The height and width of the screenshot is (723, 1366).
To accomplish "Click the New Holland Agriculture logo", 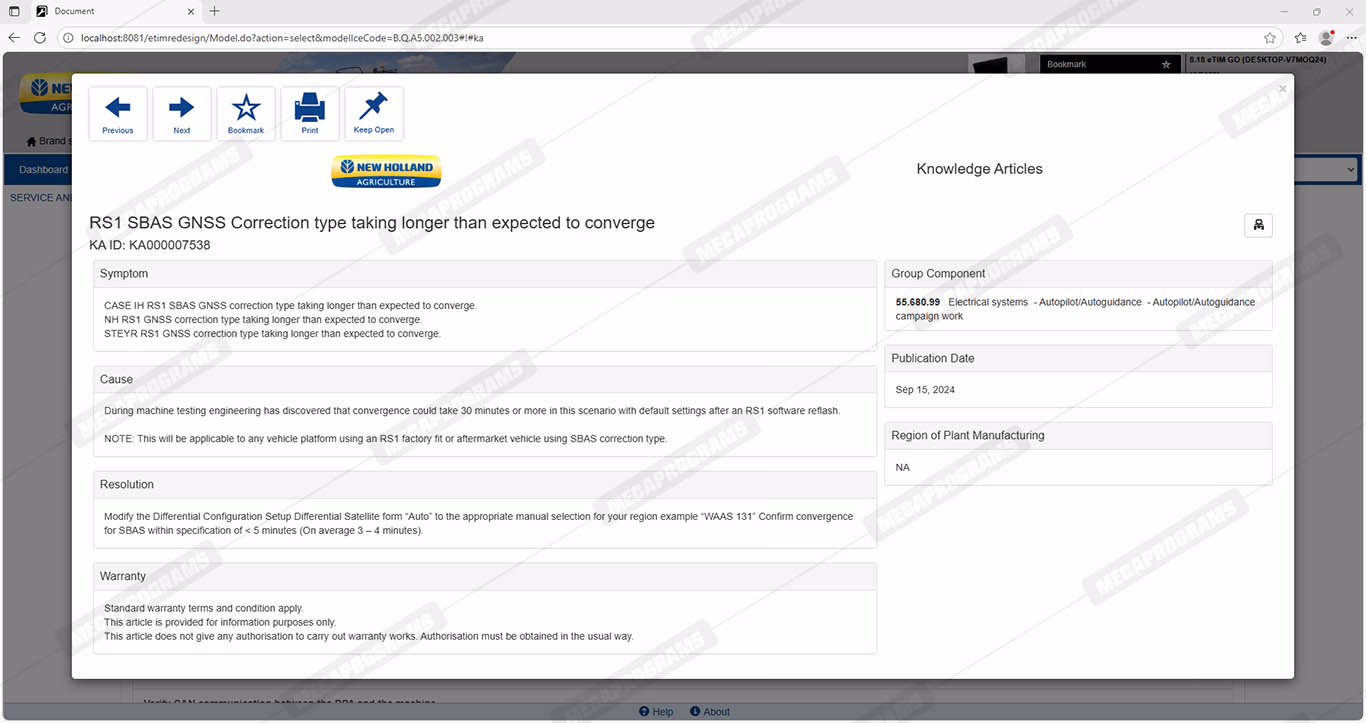I will point(386,171).
